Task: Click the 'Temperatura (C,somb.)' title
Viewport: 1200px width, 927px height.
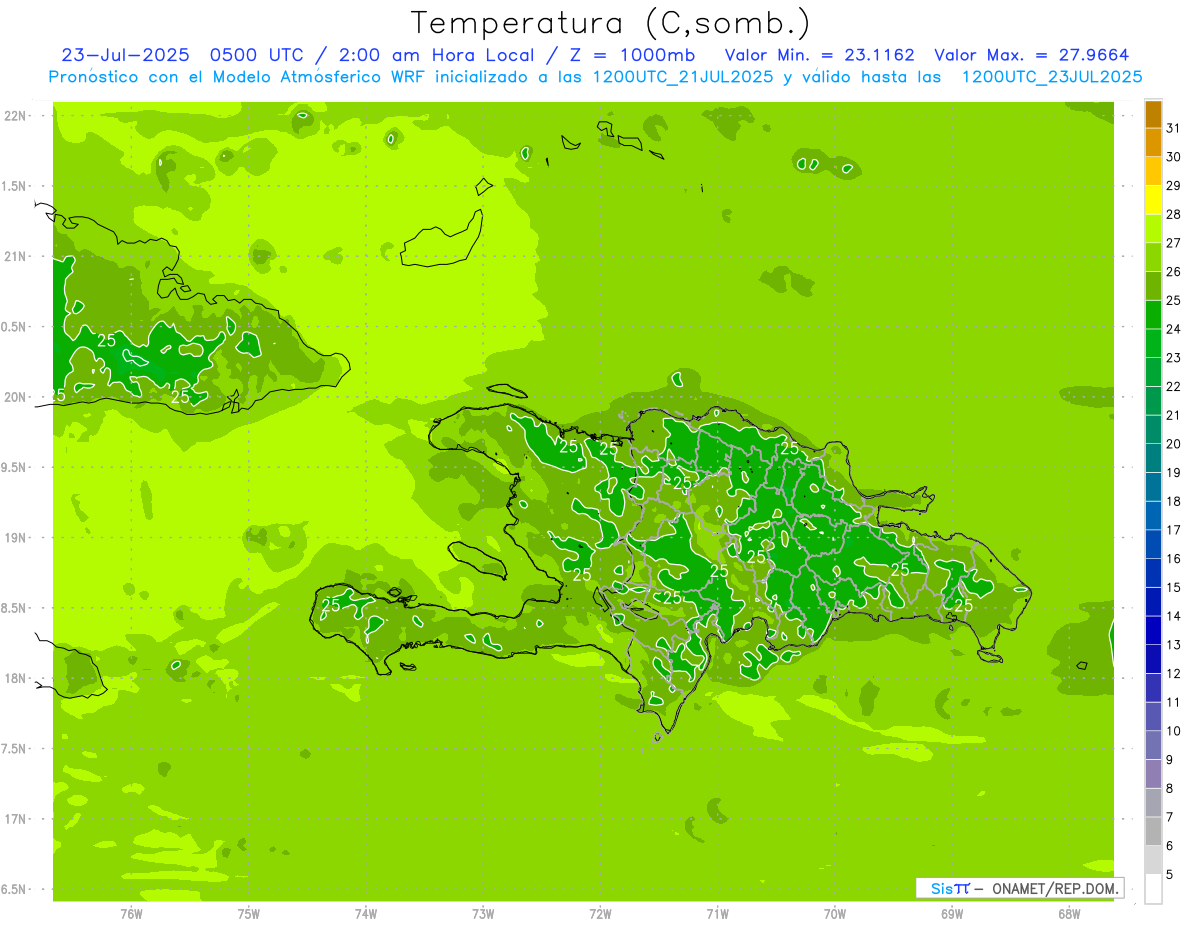Action: (610, 24)
